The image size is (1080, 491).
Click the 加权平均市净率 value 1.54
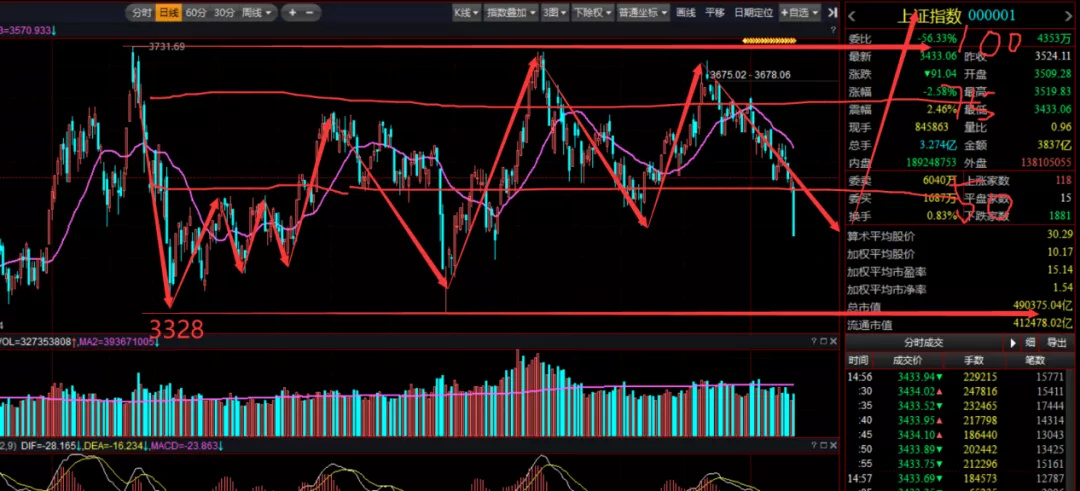pyautogui.click(x=1064, y=288)
